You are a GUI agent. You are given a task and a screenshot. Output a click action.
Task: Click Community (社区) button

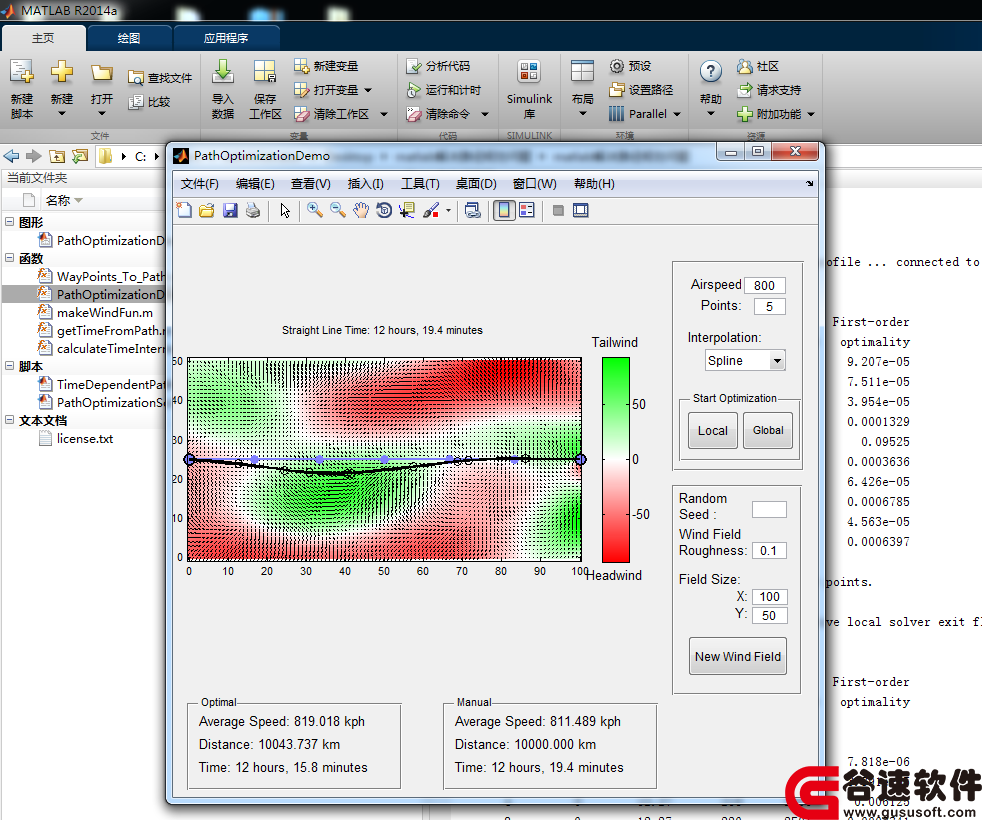click(758, 66)
